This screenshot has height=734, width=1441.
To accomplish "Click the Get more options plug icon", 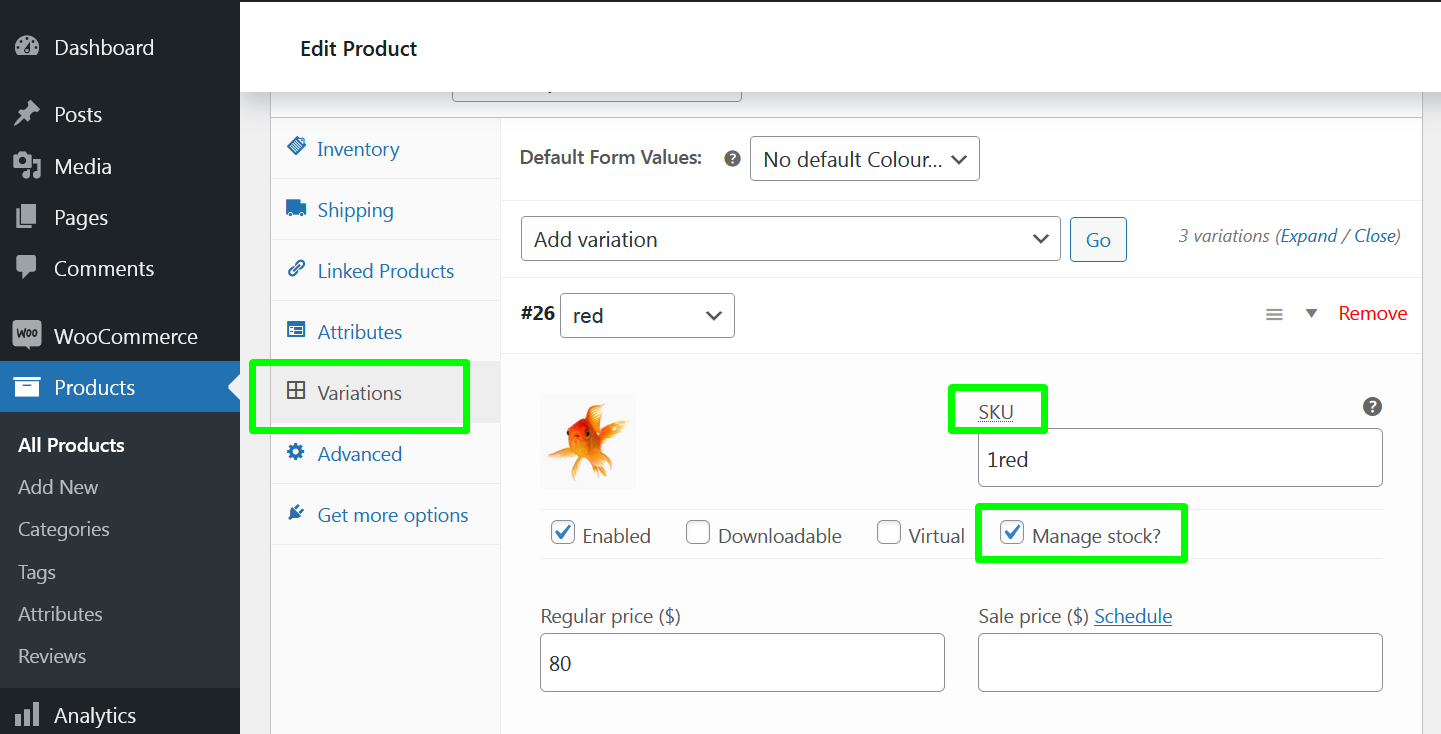I will click(x=296, y=513).
